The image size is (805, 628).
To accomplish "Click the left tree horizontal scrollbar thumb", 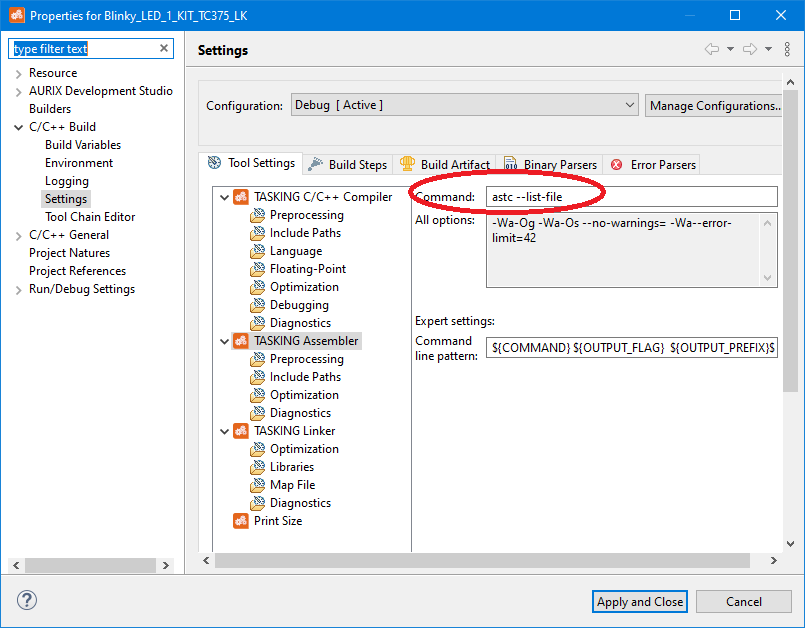I will pos(90,565).
